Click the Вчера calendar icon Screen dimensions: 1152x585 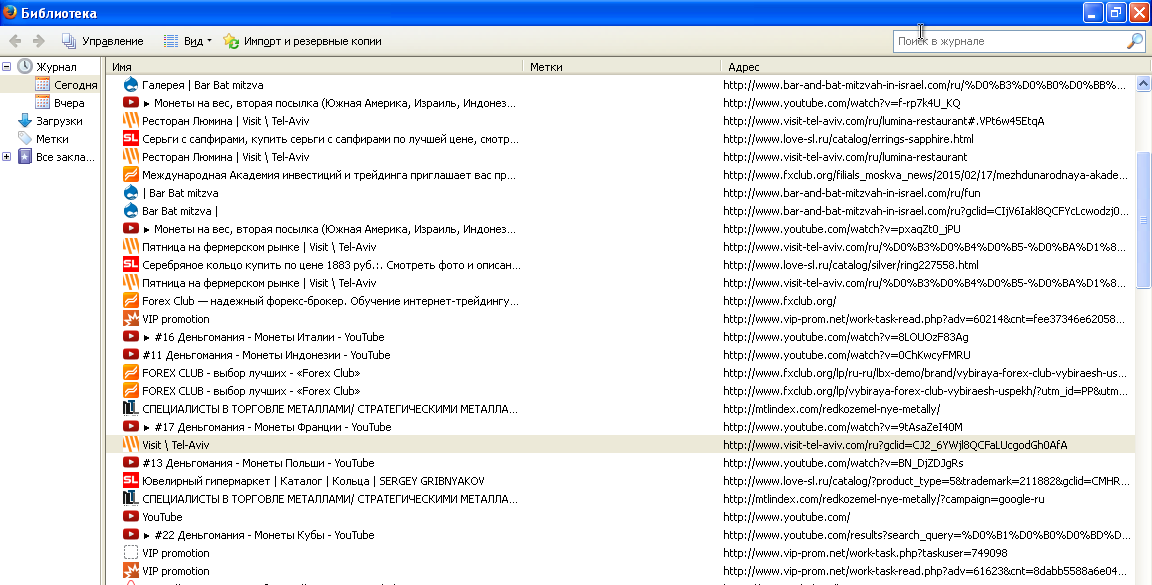(x=43, y=103)
